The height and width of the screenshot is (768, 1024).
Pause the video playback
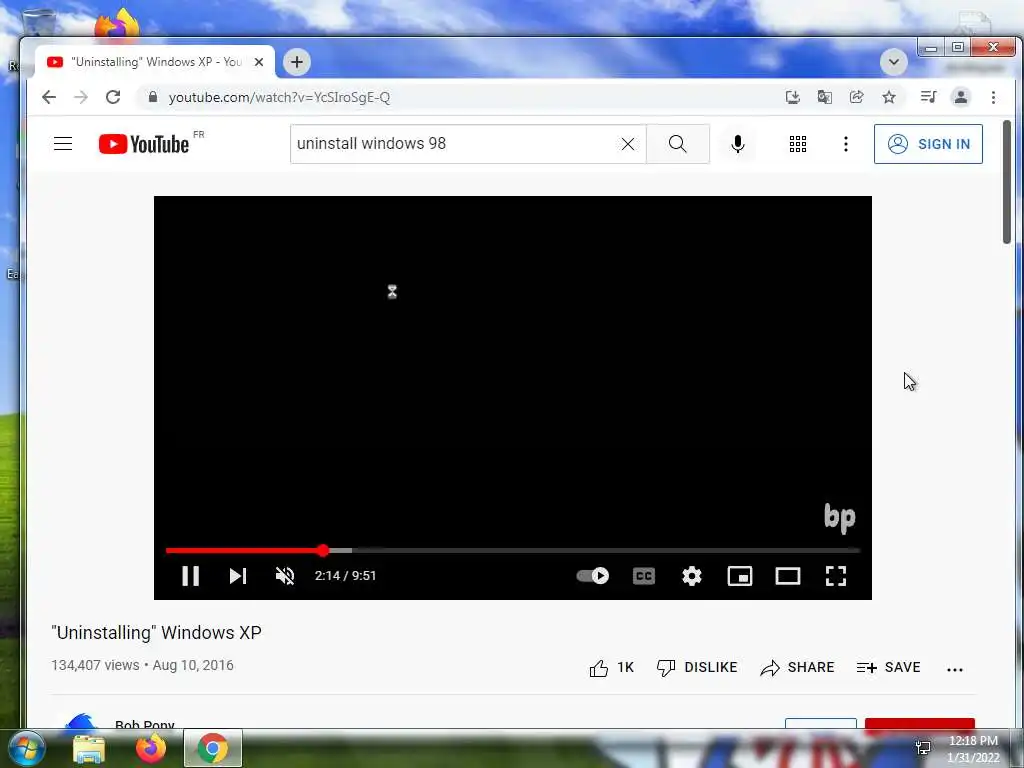click(190, 575)
